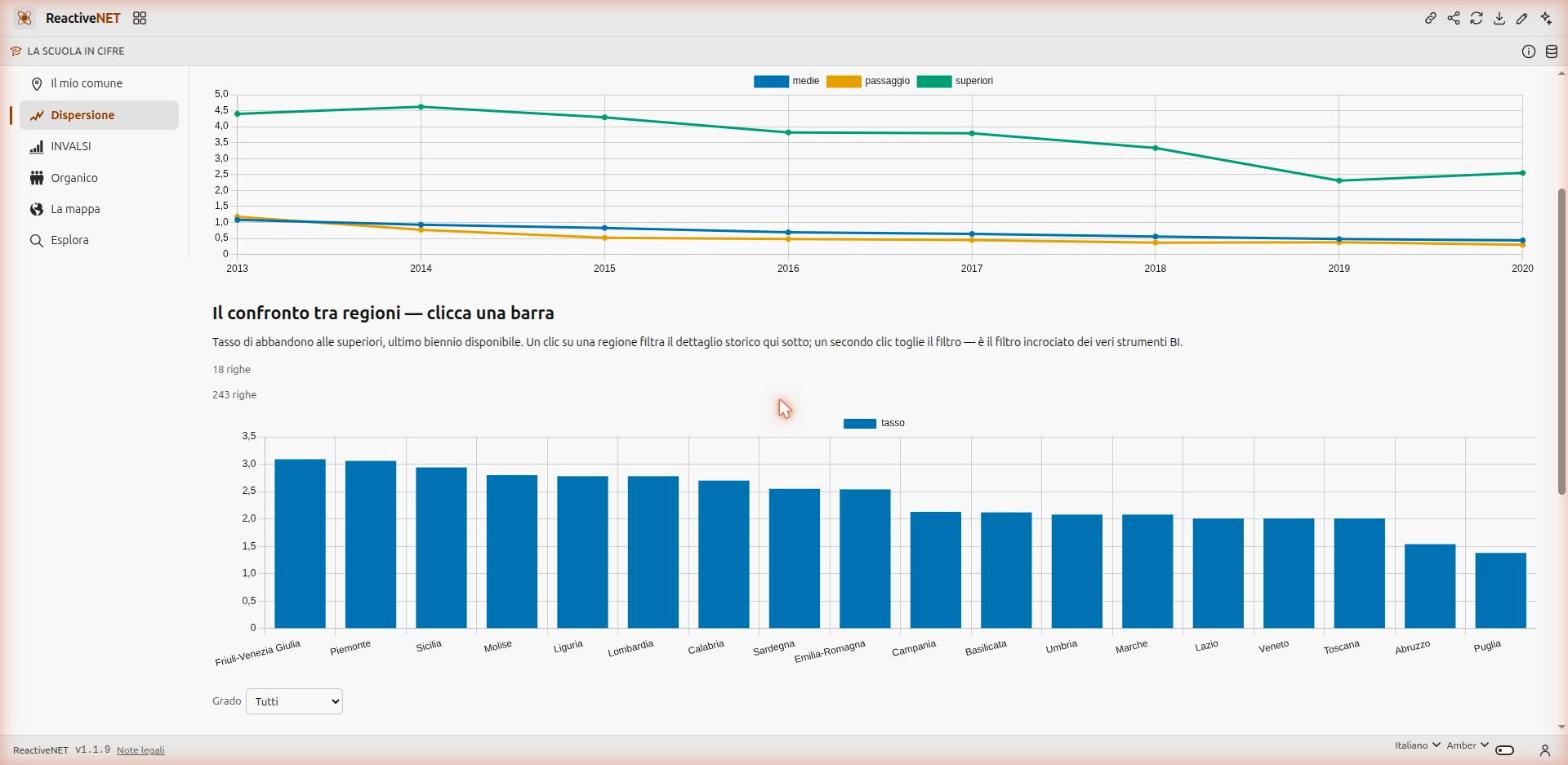This screenshot has height=765, width=1568.
Task: Toggle the dark mode switch in footer
Action: 1505,750
